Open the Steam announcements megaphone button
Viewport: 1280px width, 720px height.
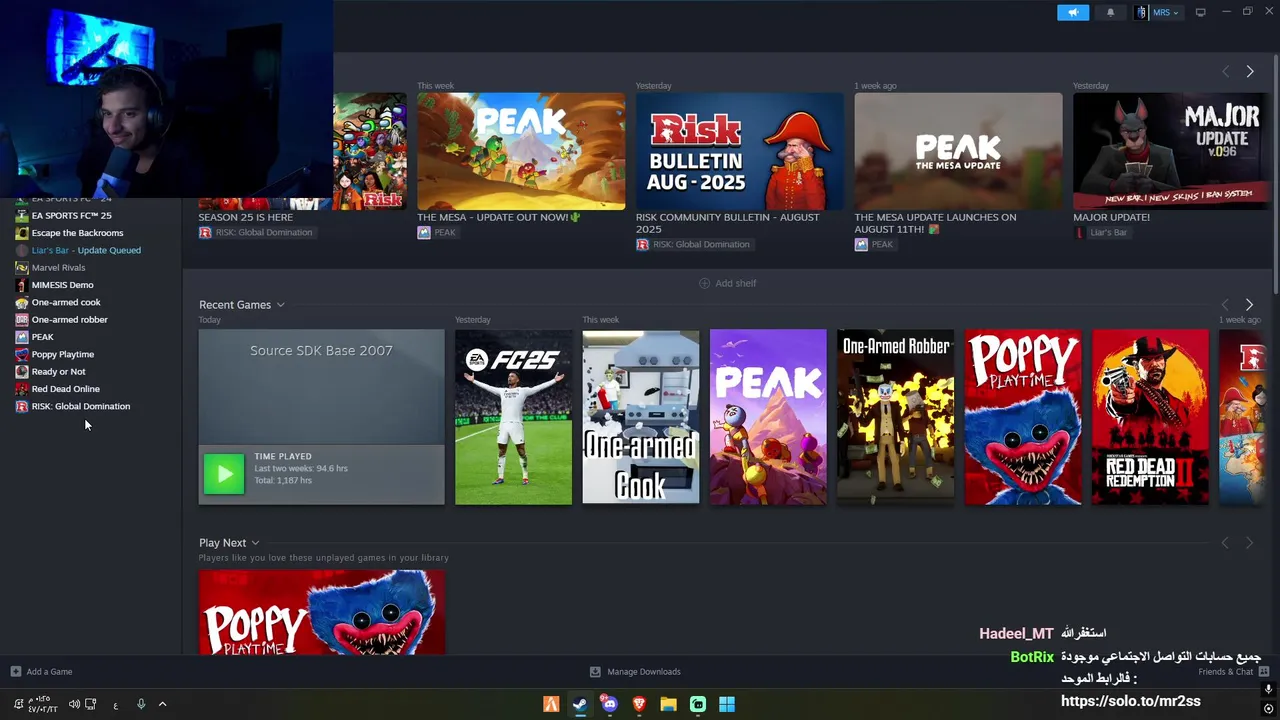[1073, 12]
